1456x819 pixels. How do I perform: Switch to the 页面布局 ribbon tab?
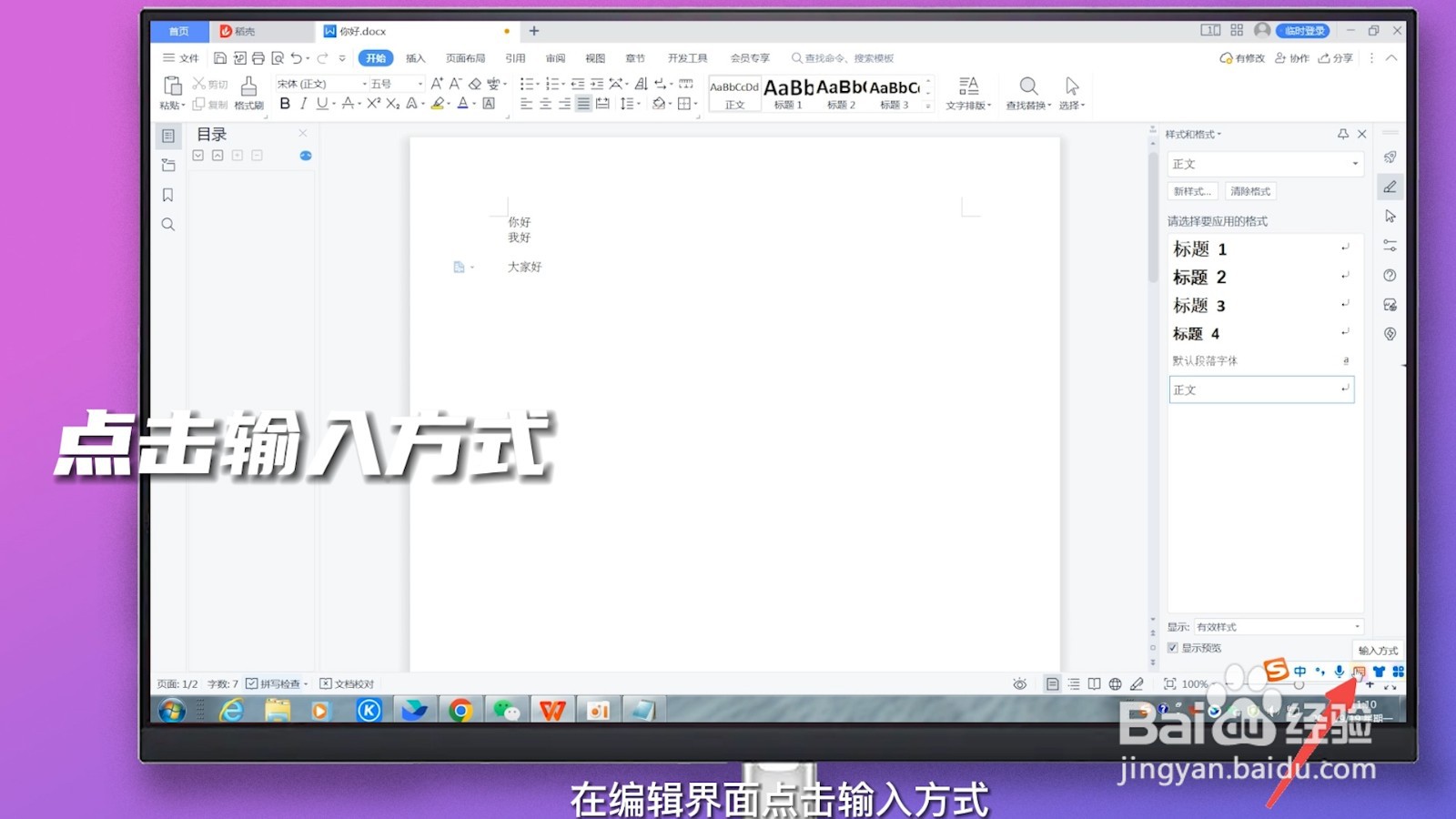click(x=465, y=58)
